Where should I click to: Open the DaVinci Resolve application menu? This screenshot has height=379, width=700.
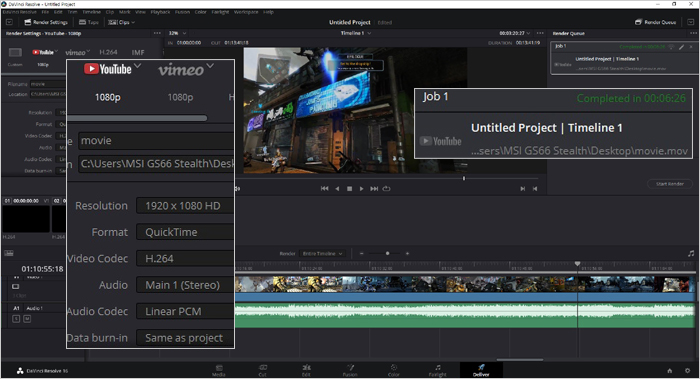19,12
